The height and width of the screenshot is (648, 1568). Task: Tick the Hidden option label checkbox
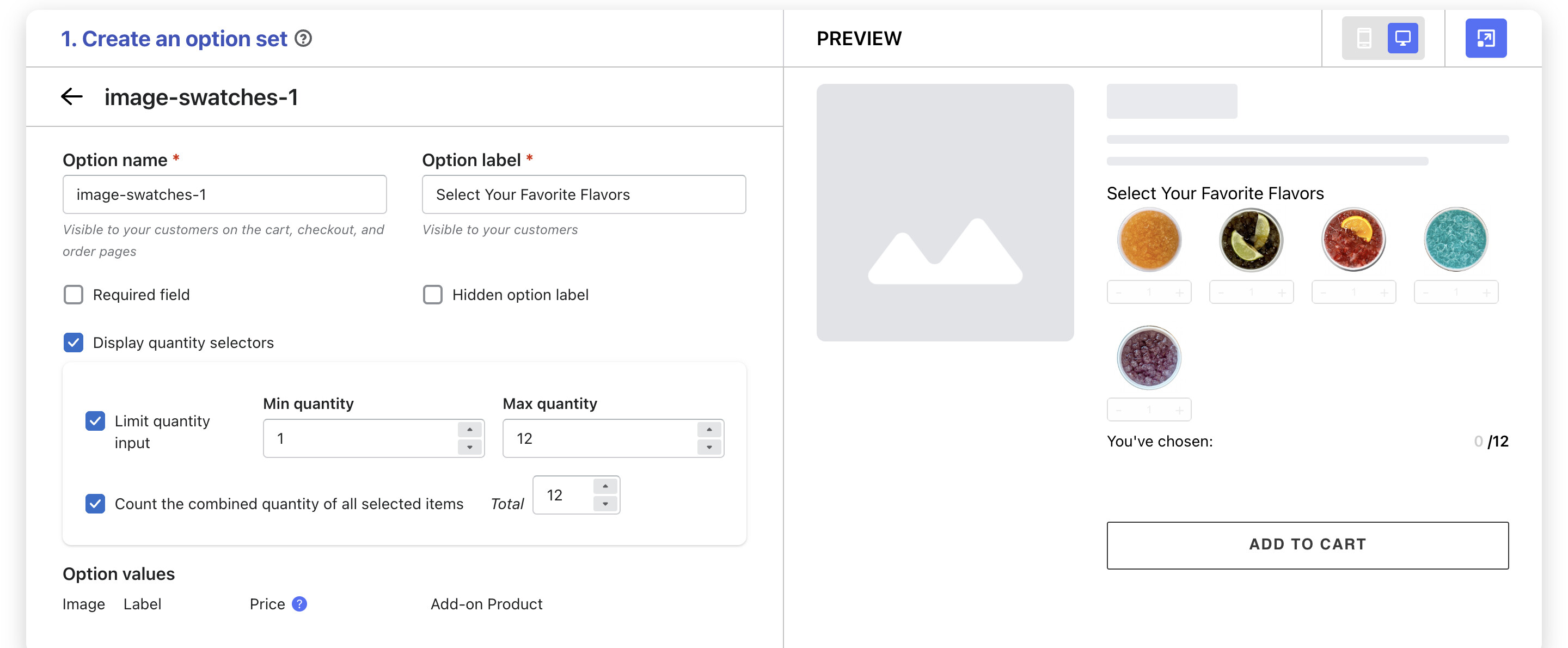(433, 295)
